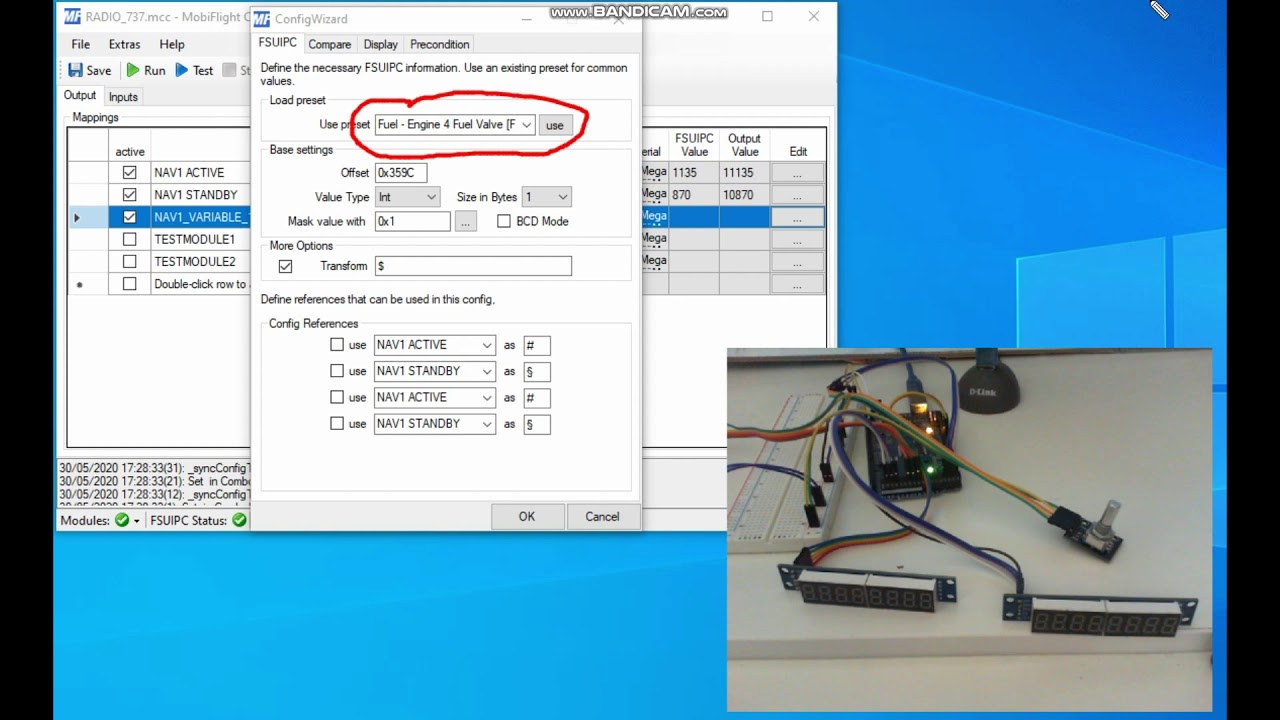This screenshot has height=720, width=1280.
Task: Click the Cancel button
Action: [x=602, y=517]
